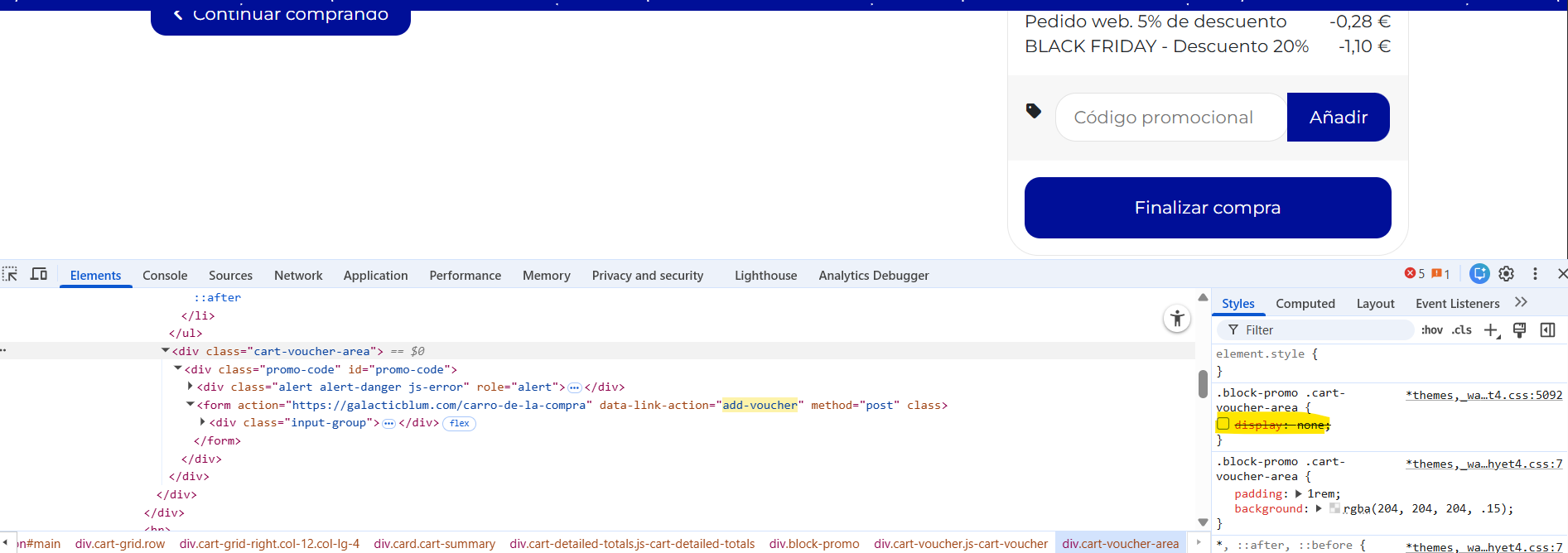Toggle the device toolbar icon
This screenshot has height=553, width=1568.
[39, 274]
